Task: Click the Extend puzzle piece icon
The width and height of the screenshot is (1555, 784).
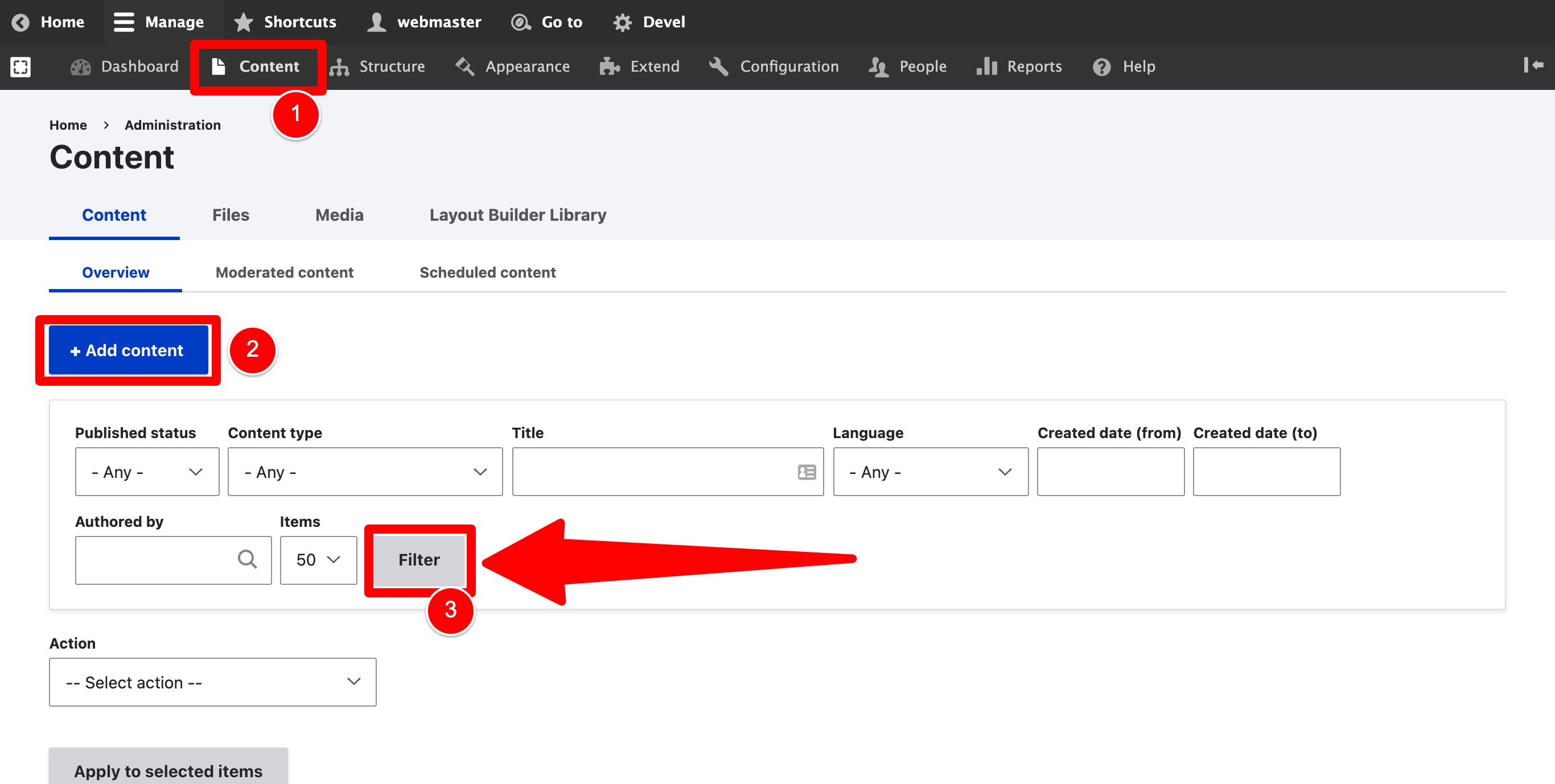Action: (610, 67)
